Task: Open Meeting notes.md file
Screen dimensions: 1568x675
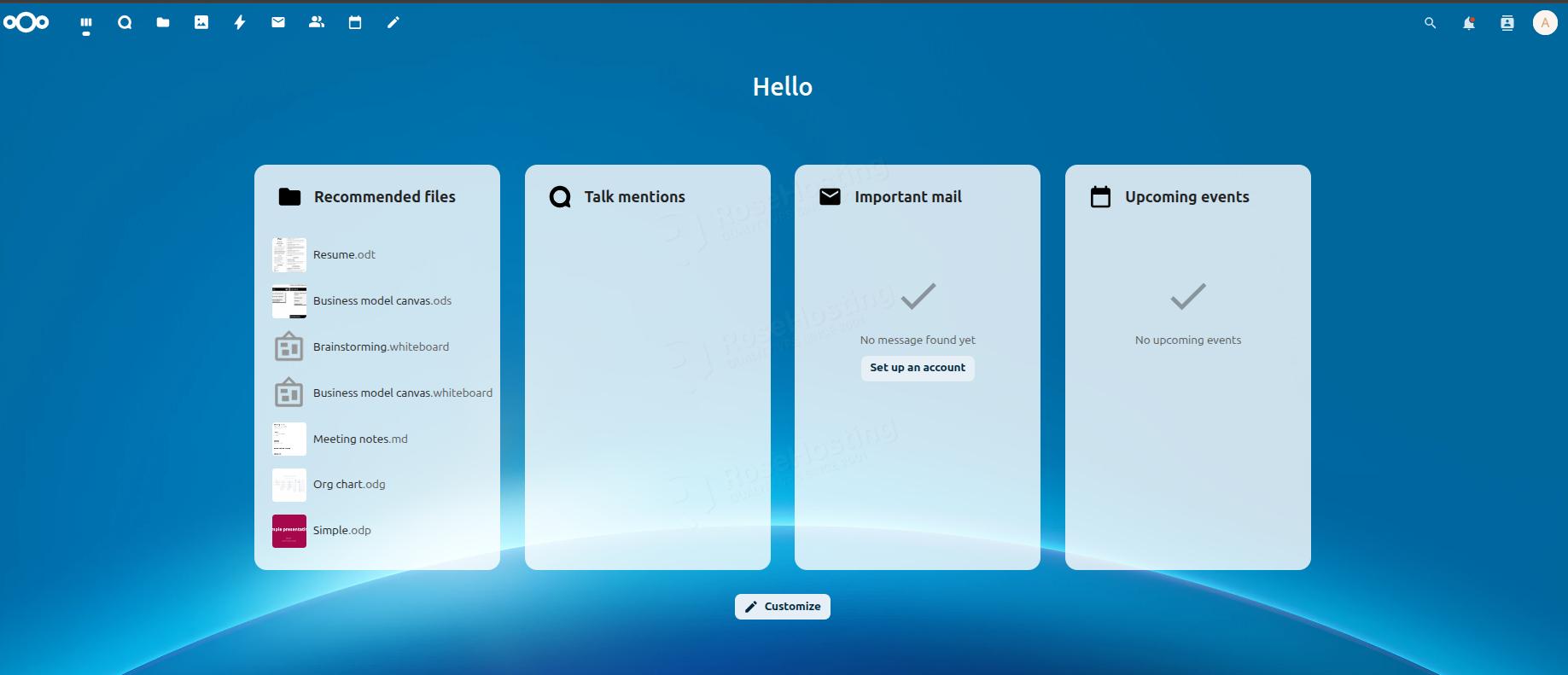Action: pos(360,439)
